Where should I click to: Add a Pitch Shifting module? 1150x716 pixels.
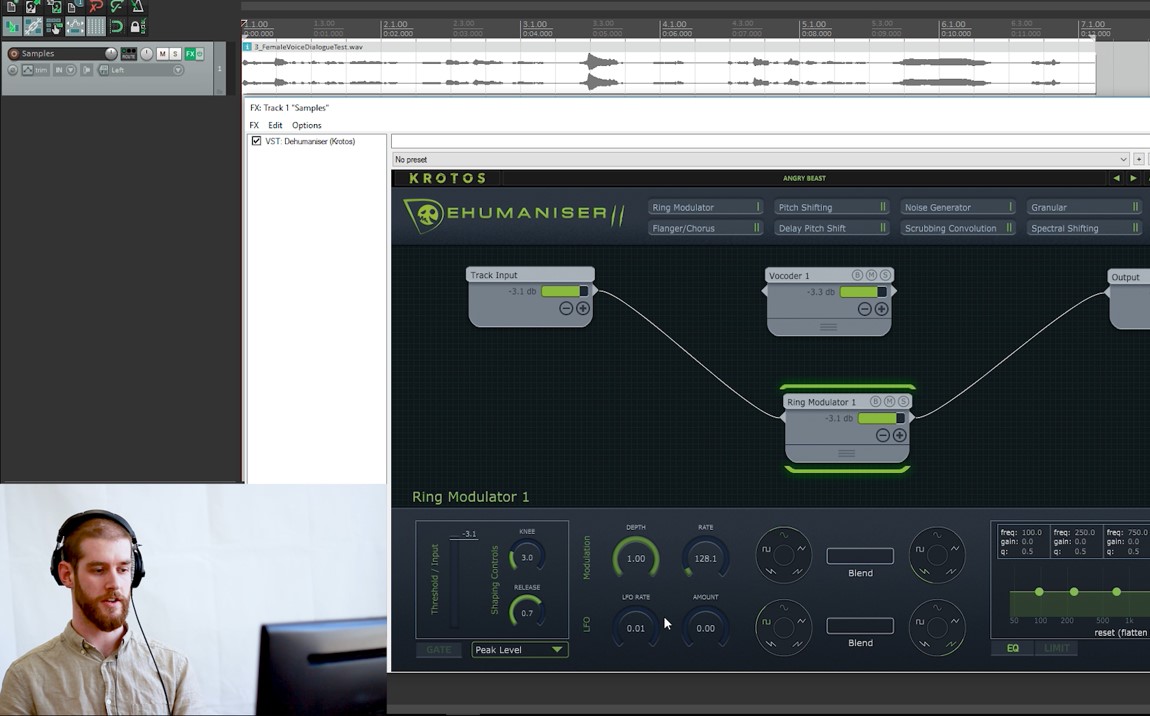(x=832, y=208)
